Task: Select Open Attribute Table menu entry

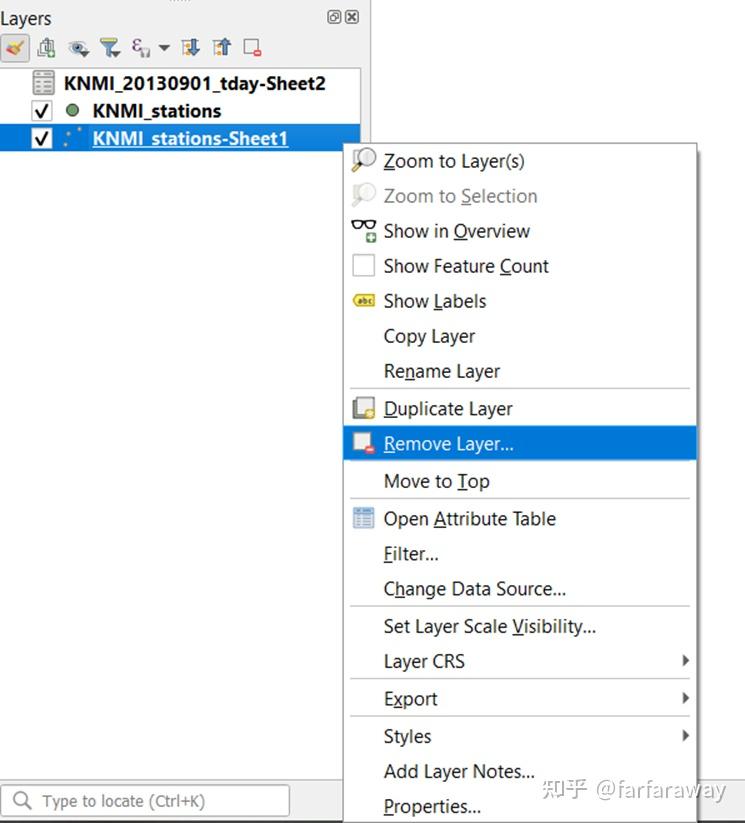Action: coord(469,519)
